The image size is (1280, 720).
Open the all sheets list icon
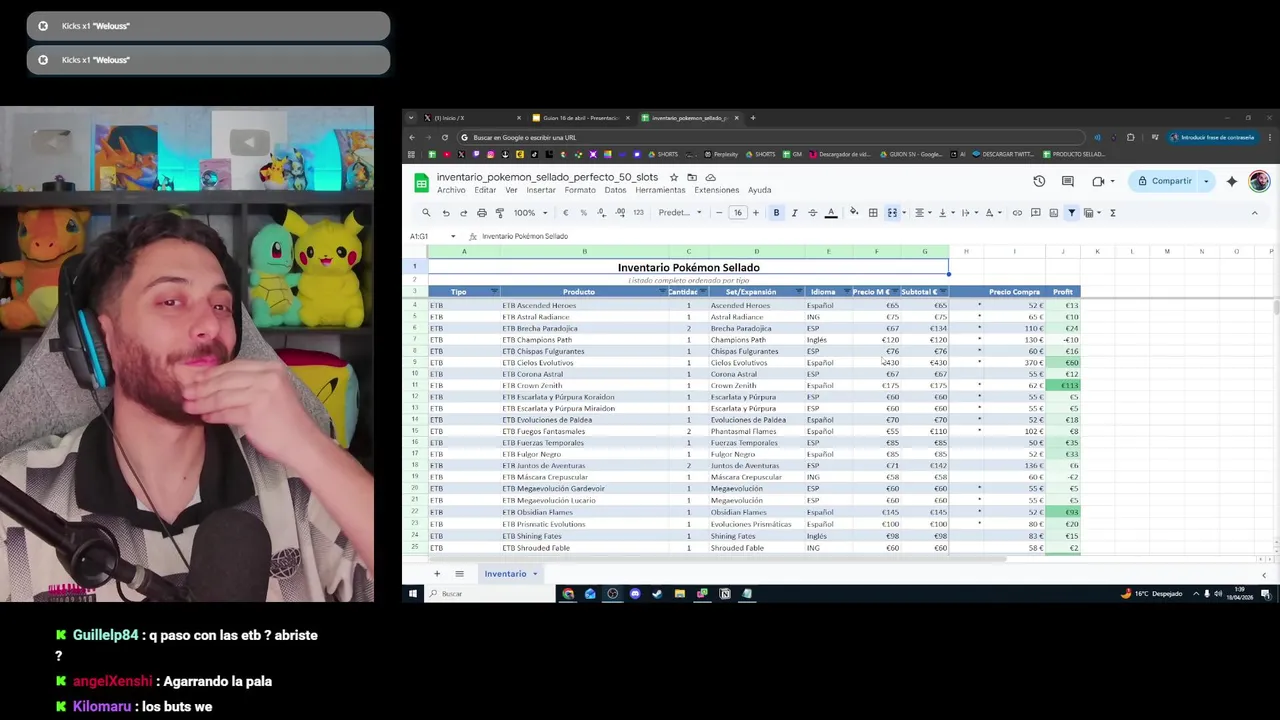pos(459,574)
